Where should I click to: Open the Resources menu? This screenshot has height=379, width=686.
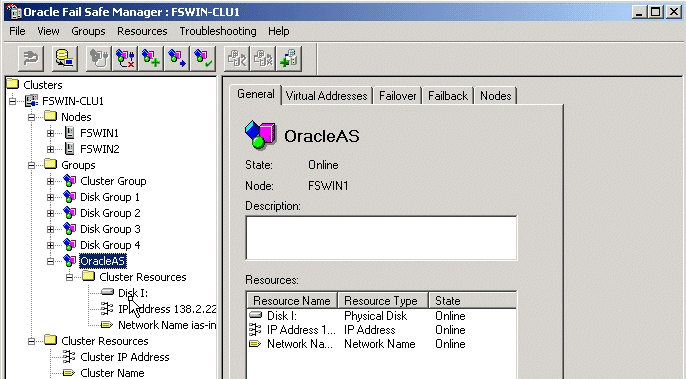click(142, 31)
